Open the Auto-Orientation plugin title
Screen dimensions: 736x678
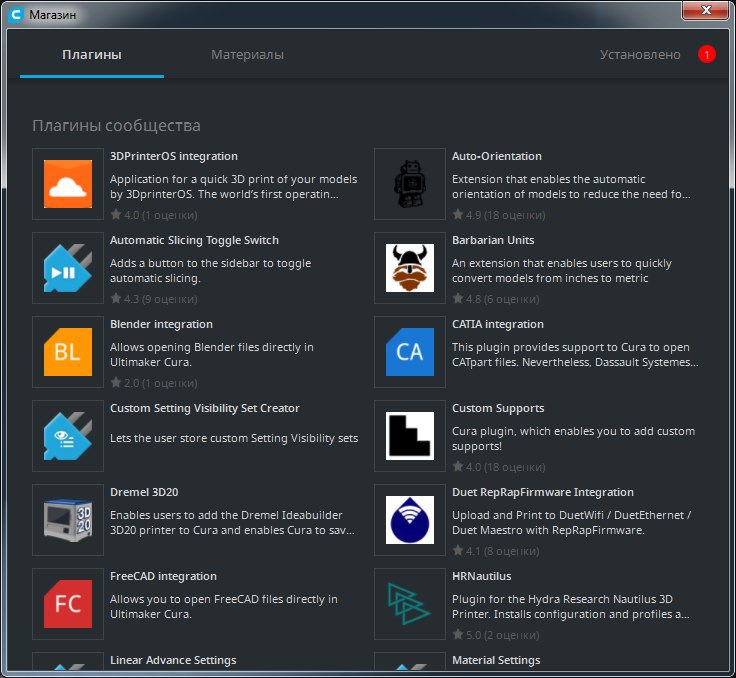(x=497, y=156)
